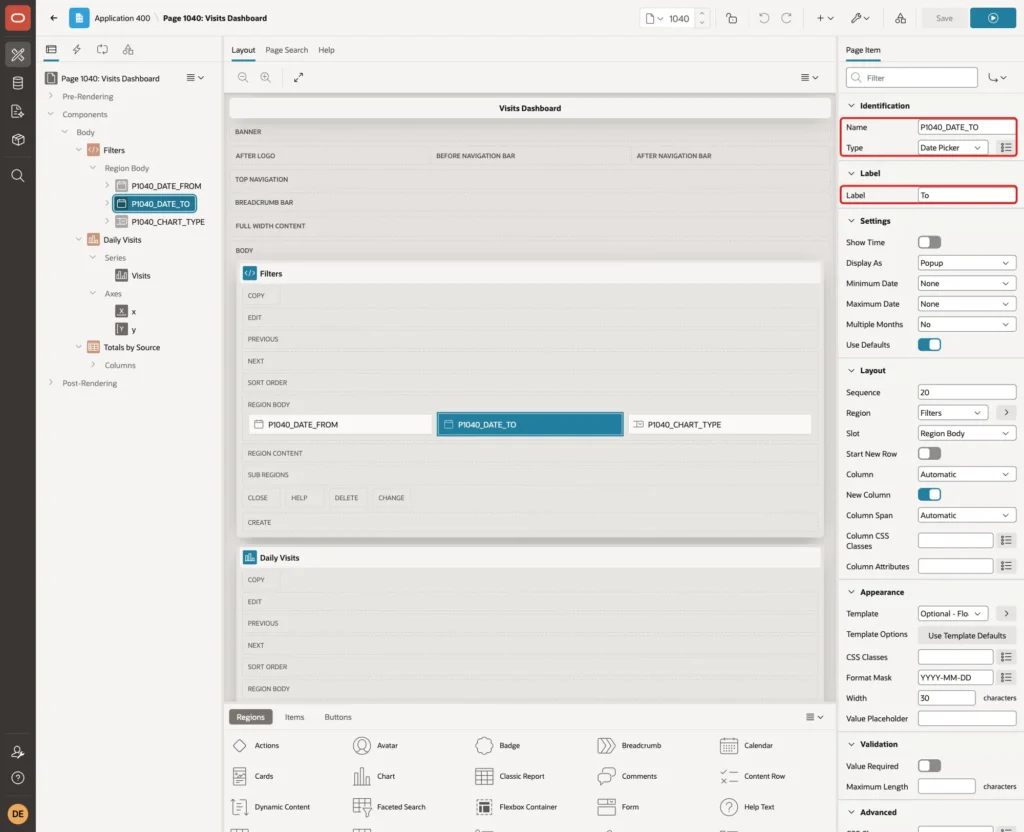Open the App Builder sidebar icon
This screenshot has height=832, width=1024.
coord(18,55)
